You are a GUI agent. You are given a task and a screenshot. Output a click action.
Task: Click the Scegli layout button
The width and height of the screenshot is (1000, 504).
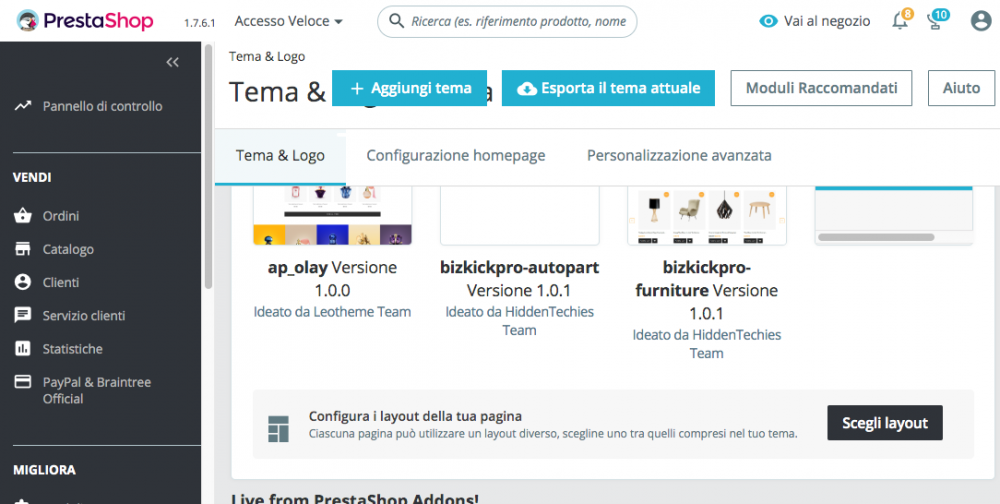coord(885,423)
